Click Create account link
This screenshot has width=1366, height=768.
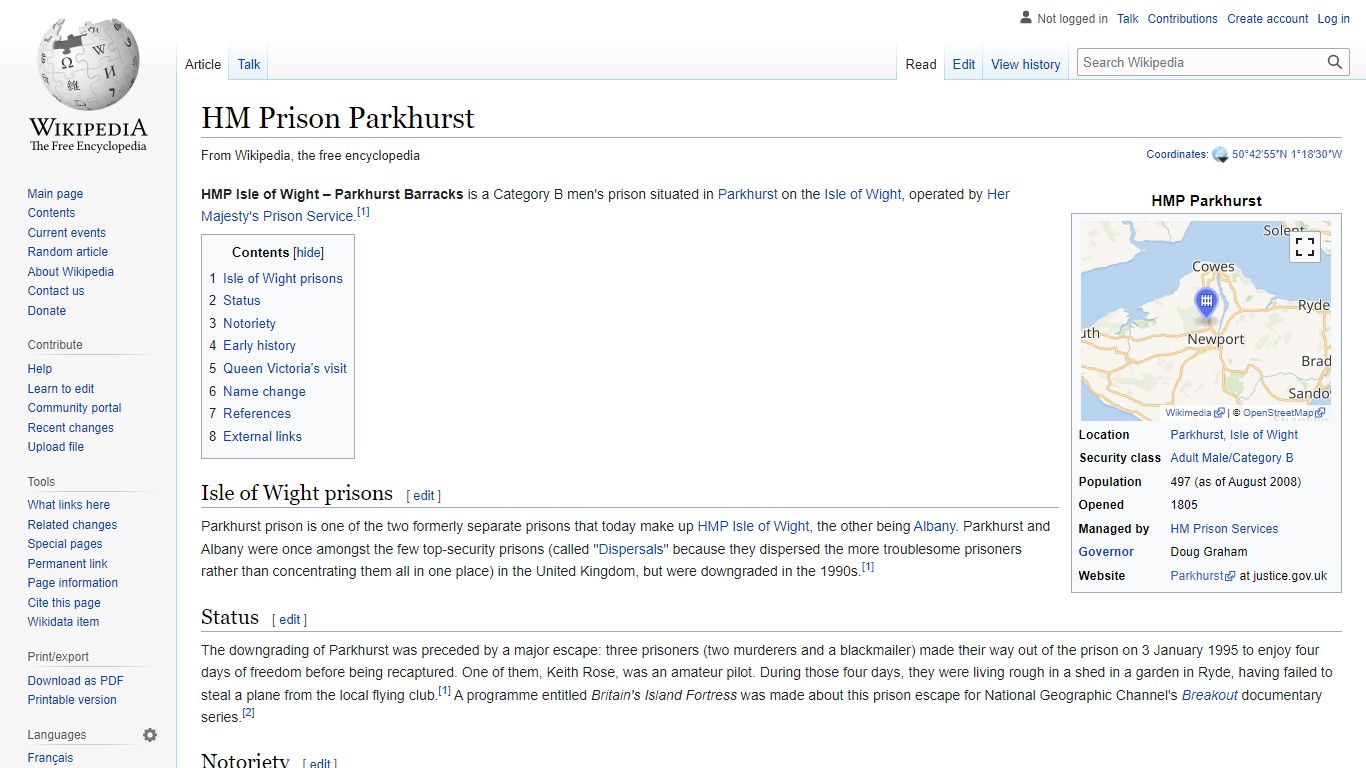click(1268, 19)
